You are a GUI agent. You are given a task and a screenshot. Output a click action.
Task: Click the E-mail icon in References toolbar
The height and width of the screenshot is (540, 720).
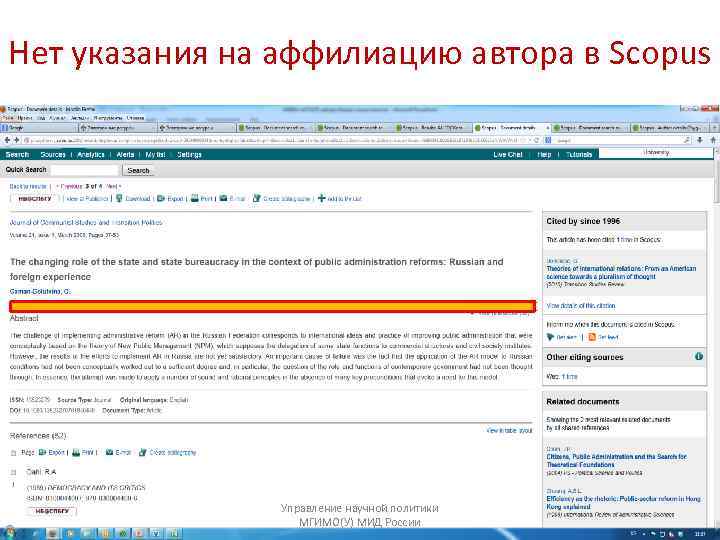click(x=109, y=452)
